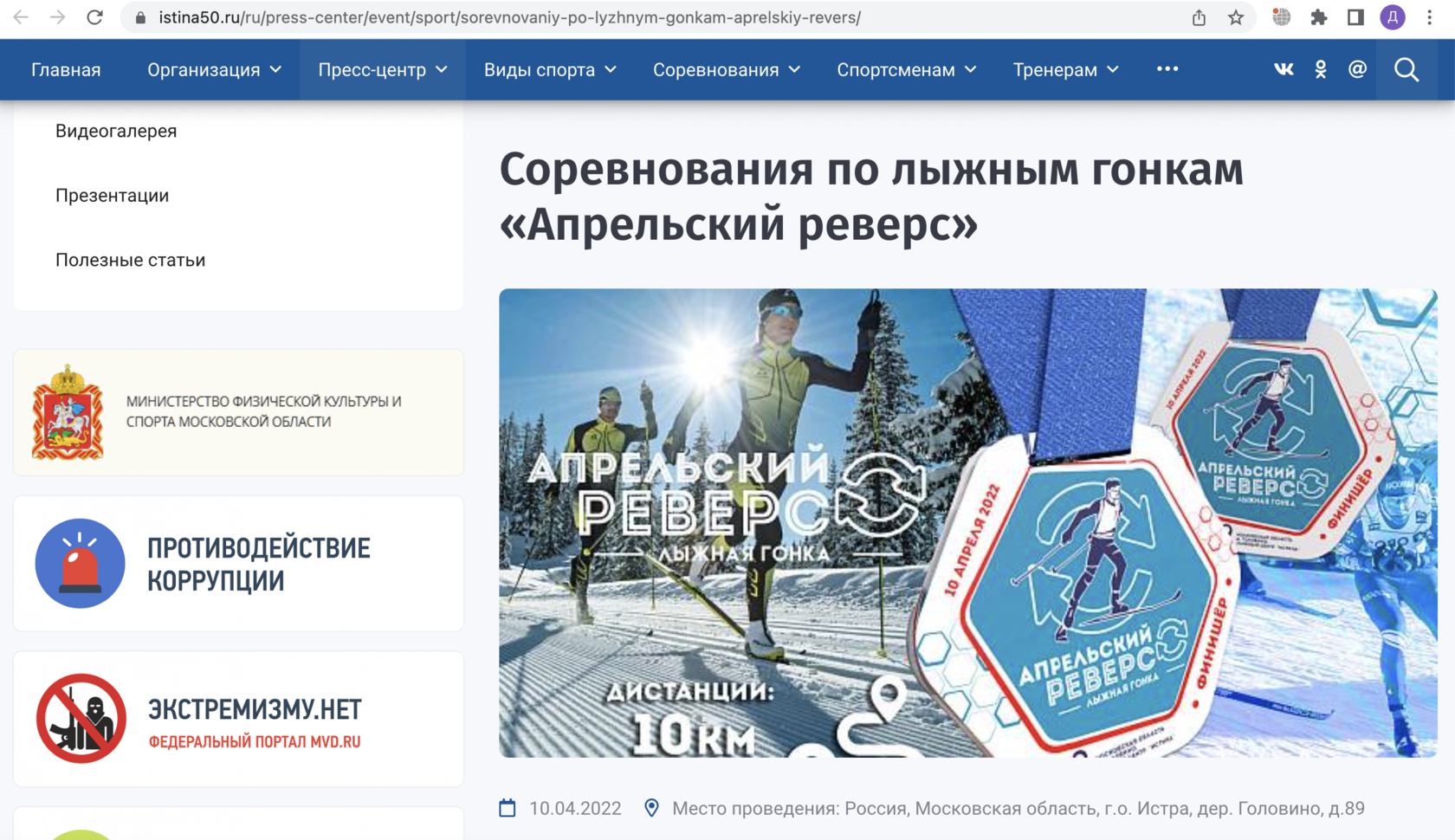Show more menu items via three dots

1167,69
